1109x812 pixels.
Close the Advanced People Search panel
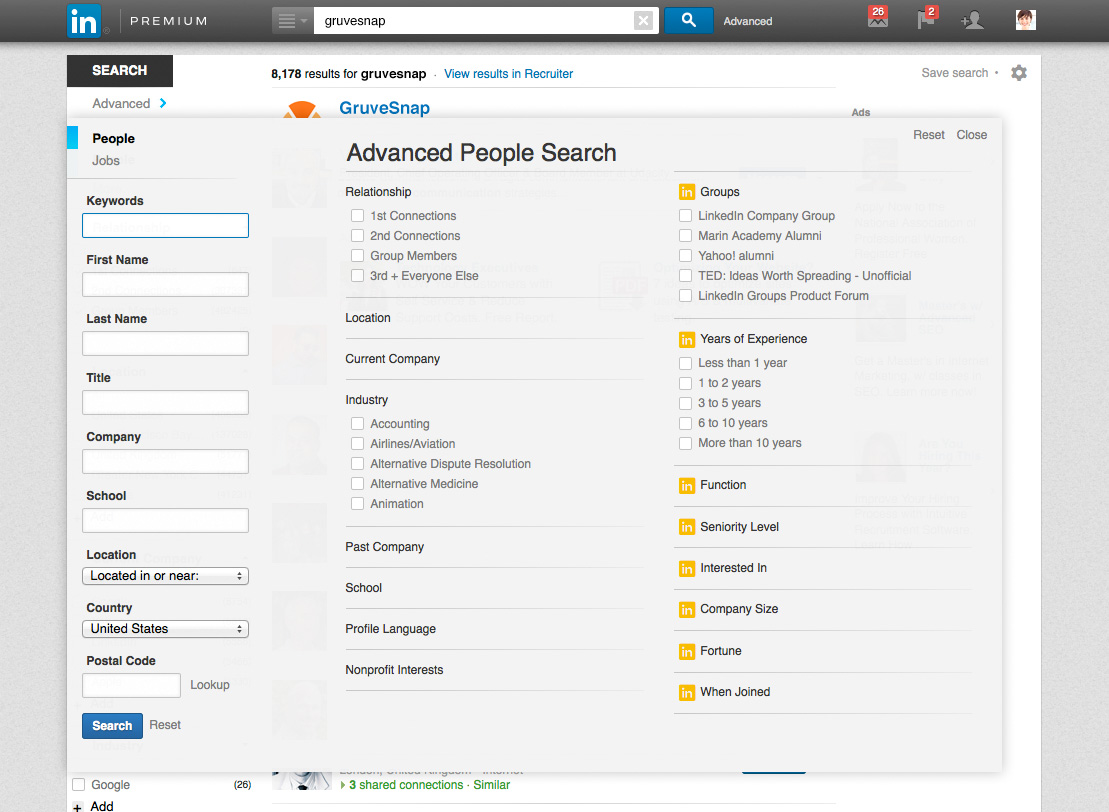pos(972,135)
